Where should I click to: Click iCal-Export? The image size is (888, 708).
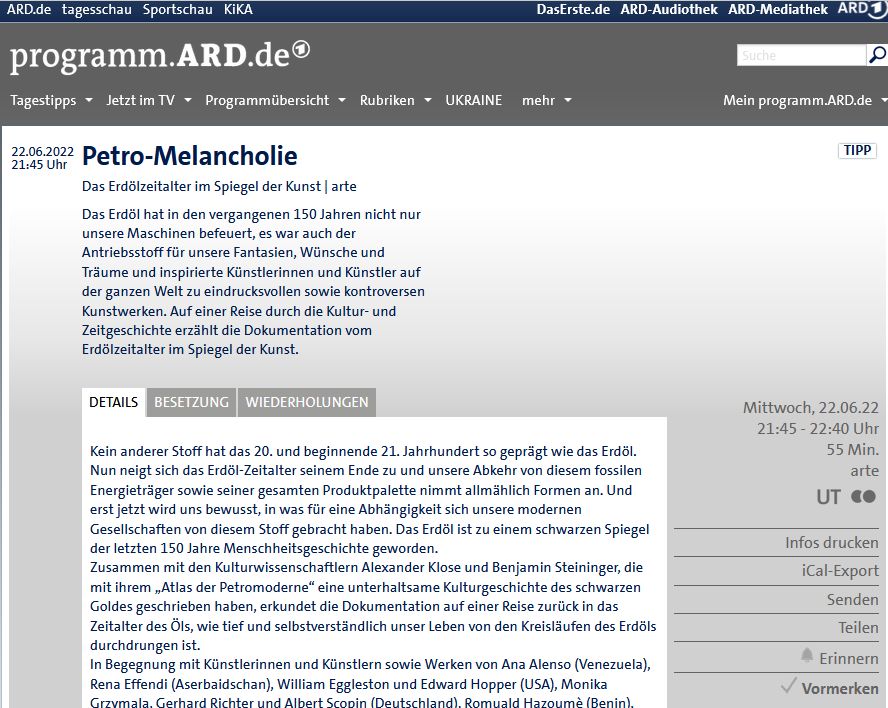pos(840,570)
